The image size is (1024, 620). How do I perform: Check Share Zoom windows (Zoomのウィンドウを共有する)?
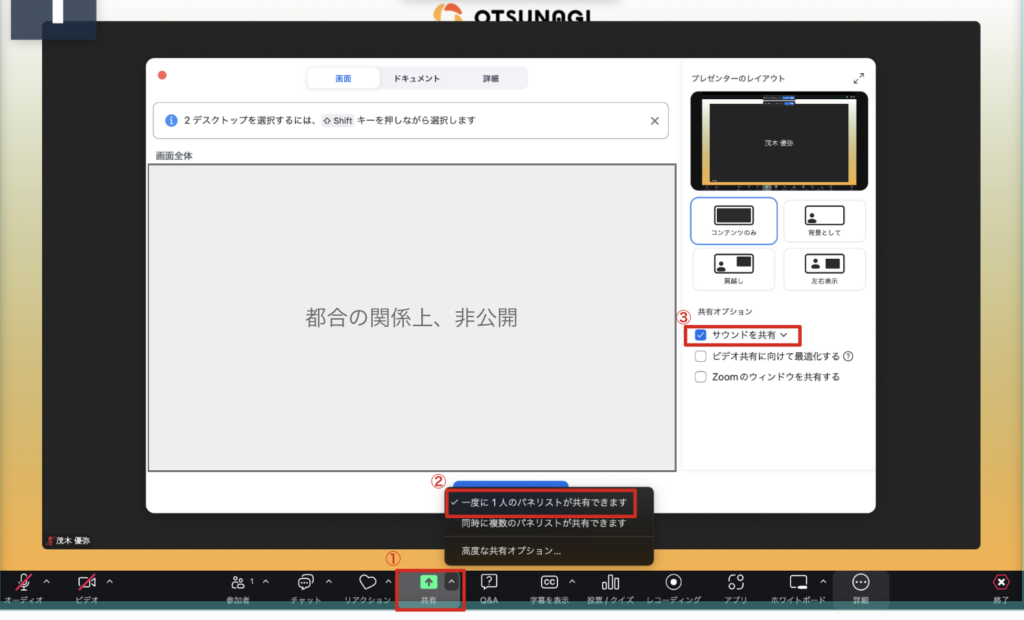pyautogui.click(x=701, y=377)
